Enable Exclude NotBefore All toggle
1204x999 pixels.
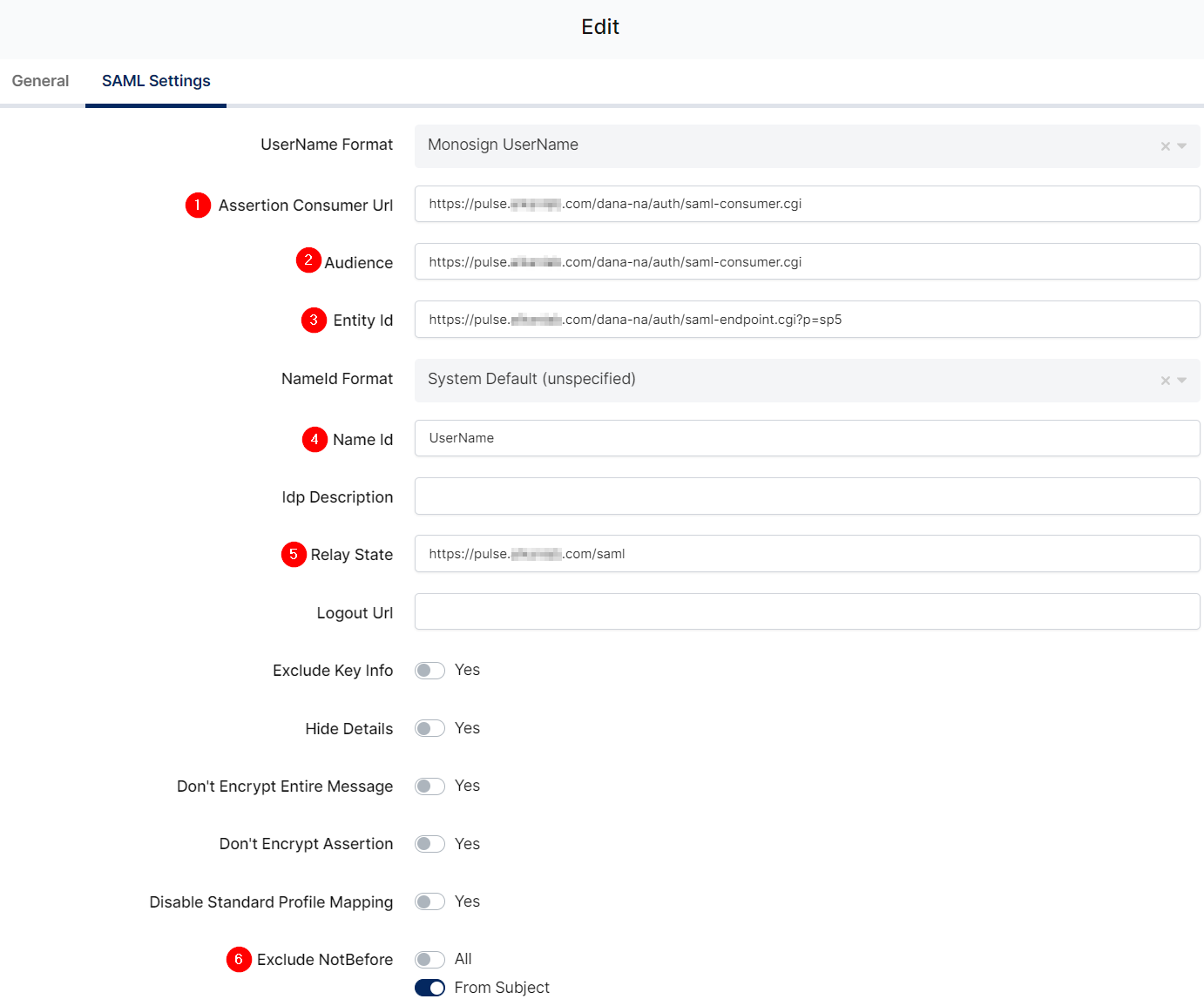click(430, 960)
